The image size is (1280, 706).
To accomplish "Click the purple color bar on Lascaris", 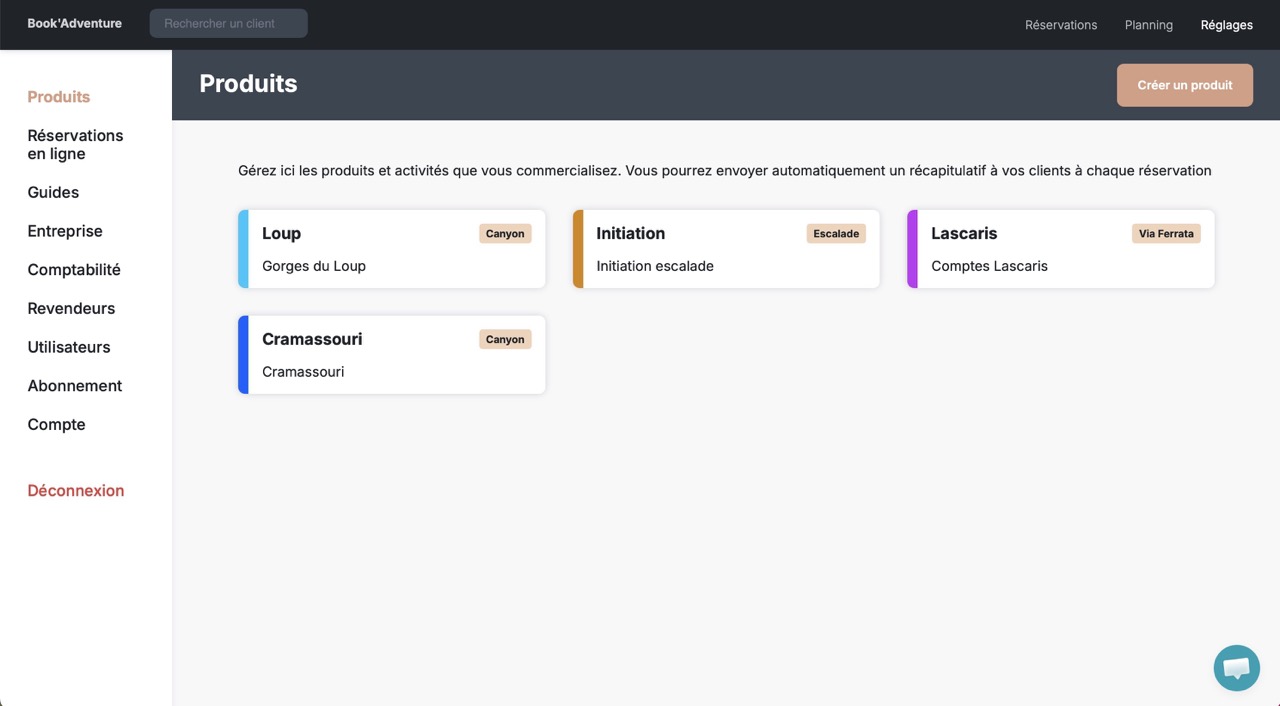I will [912, 249].
